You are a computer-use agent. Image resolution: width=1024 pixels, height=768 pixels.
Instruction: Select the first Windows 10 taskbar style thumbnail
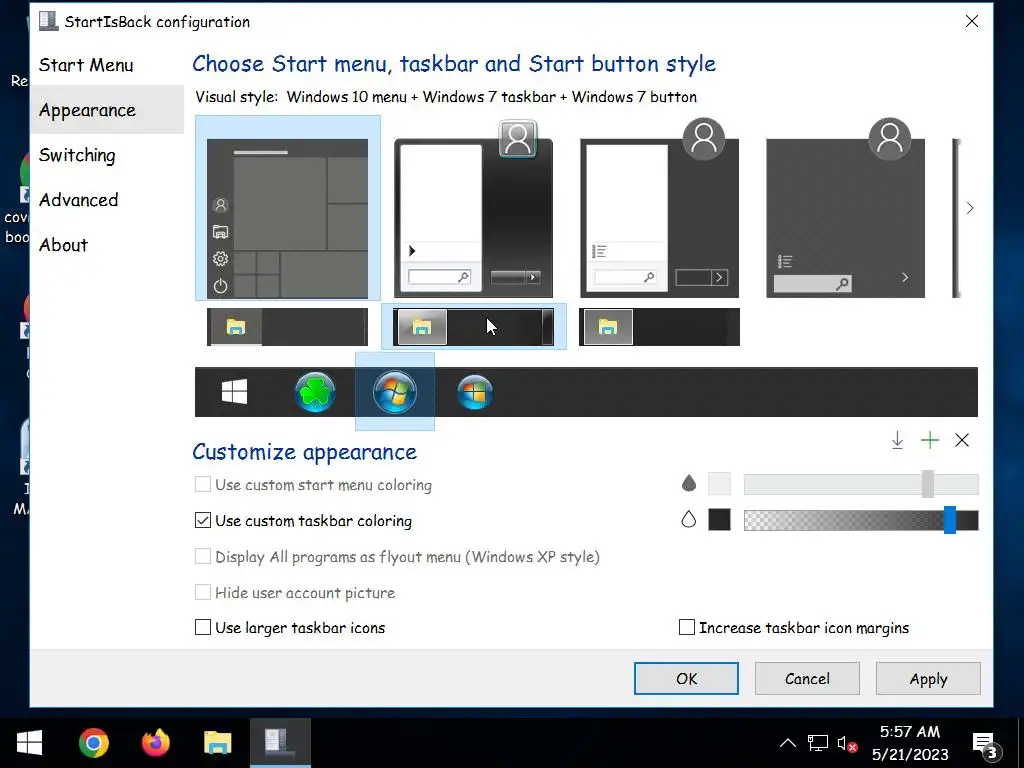(287, 327)
